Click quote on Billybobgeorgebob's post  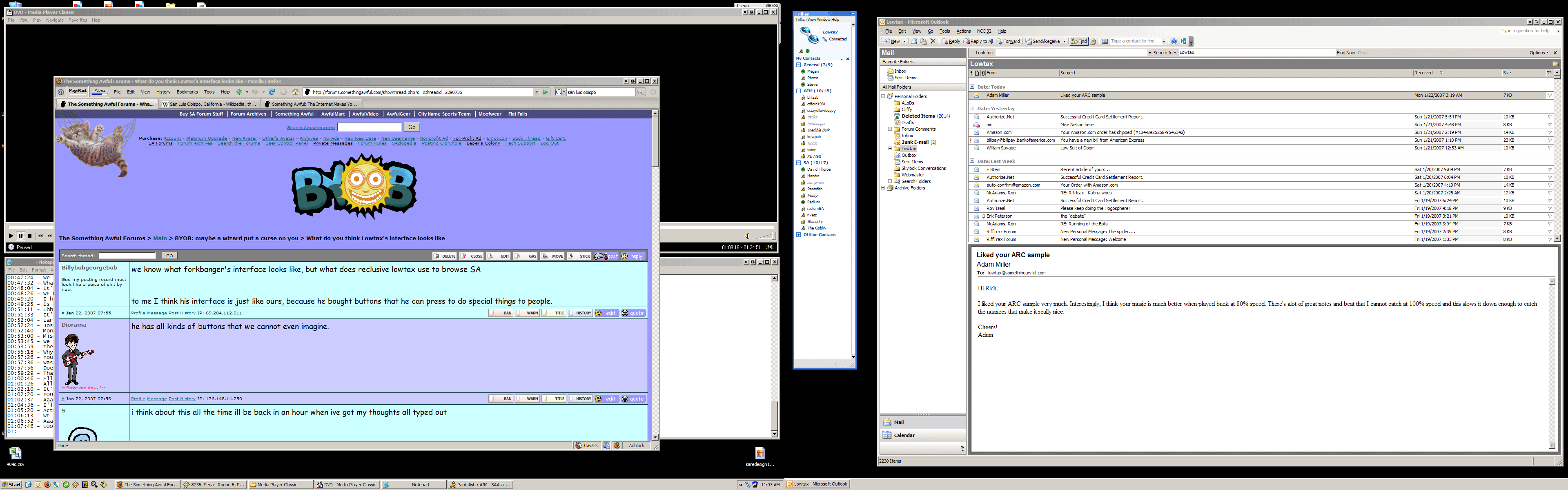(x=633, y=313)
